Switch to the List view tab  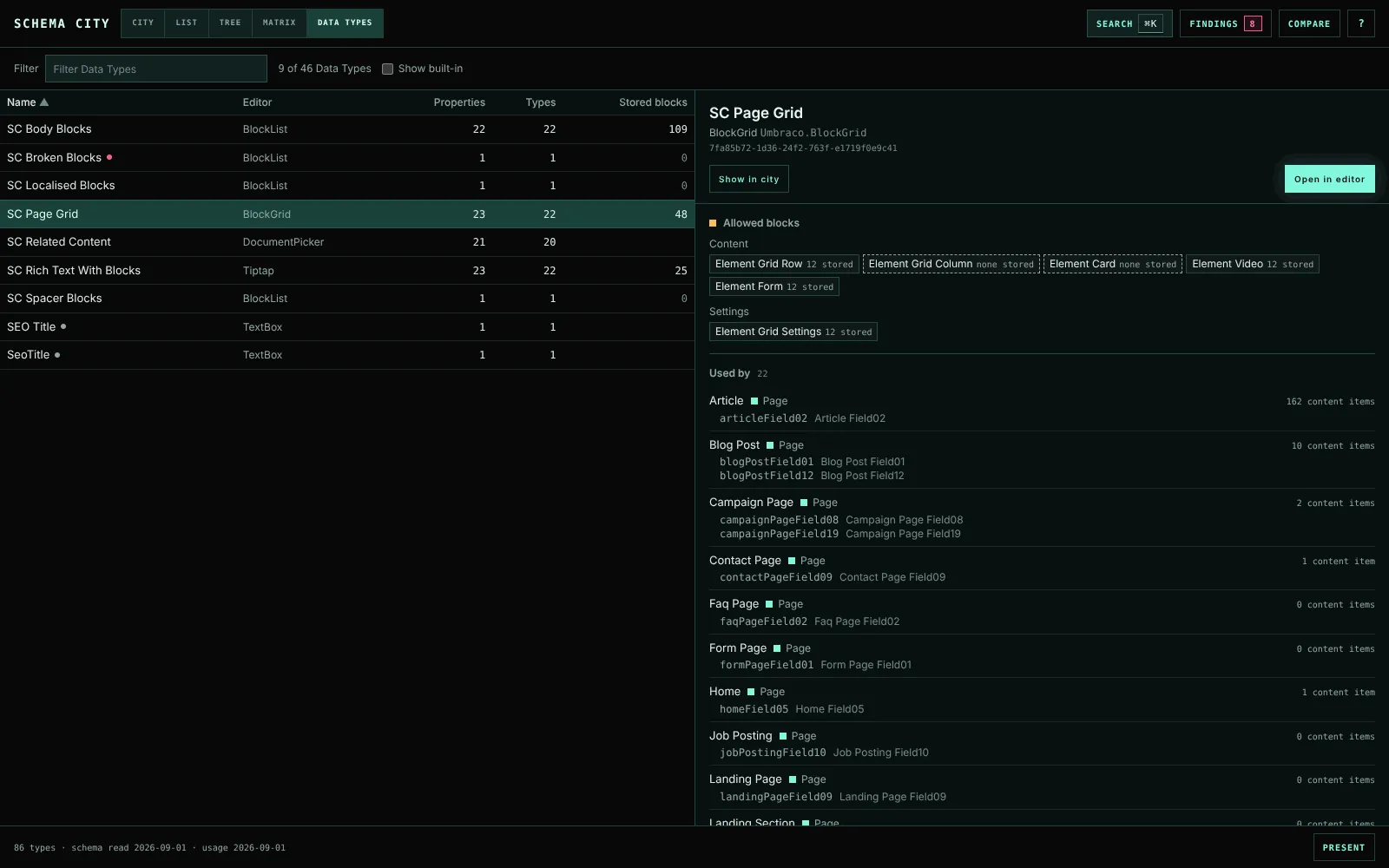(x=187, y=23)
